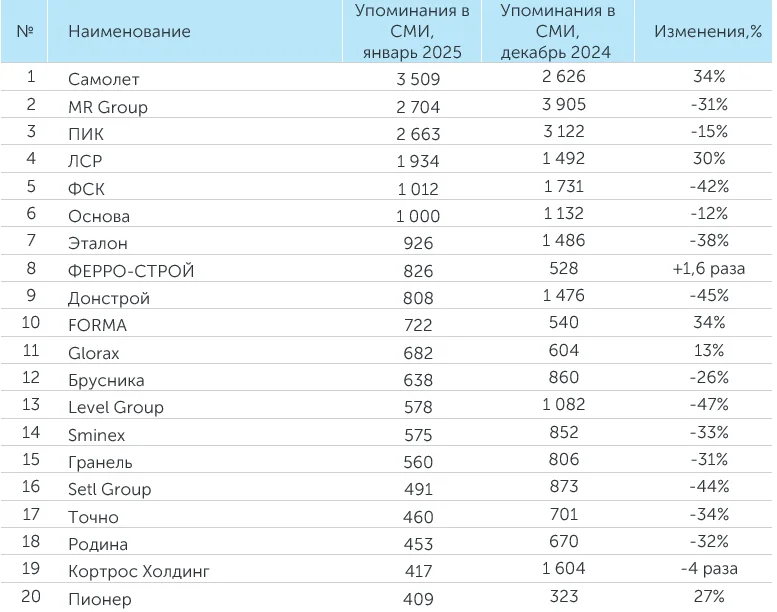Select the 'Донстрой' company name
The height and width of the screenshot is (612, 777).
point(109,298)
